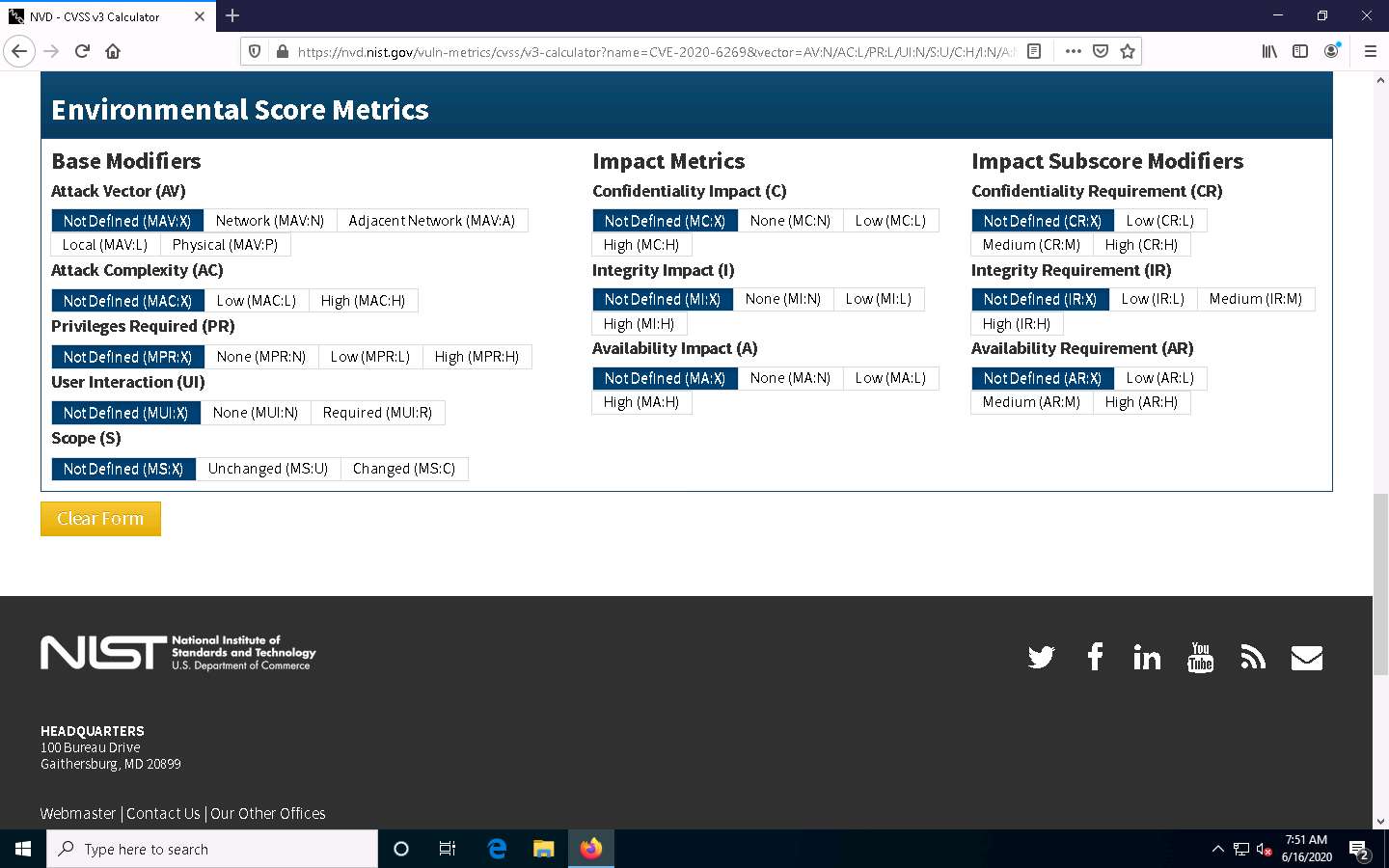Open volume control in system tray
The width and height of the screenshot is (1389, 868).
[1265, 850]
